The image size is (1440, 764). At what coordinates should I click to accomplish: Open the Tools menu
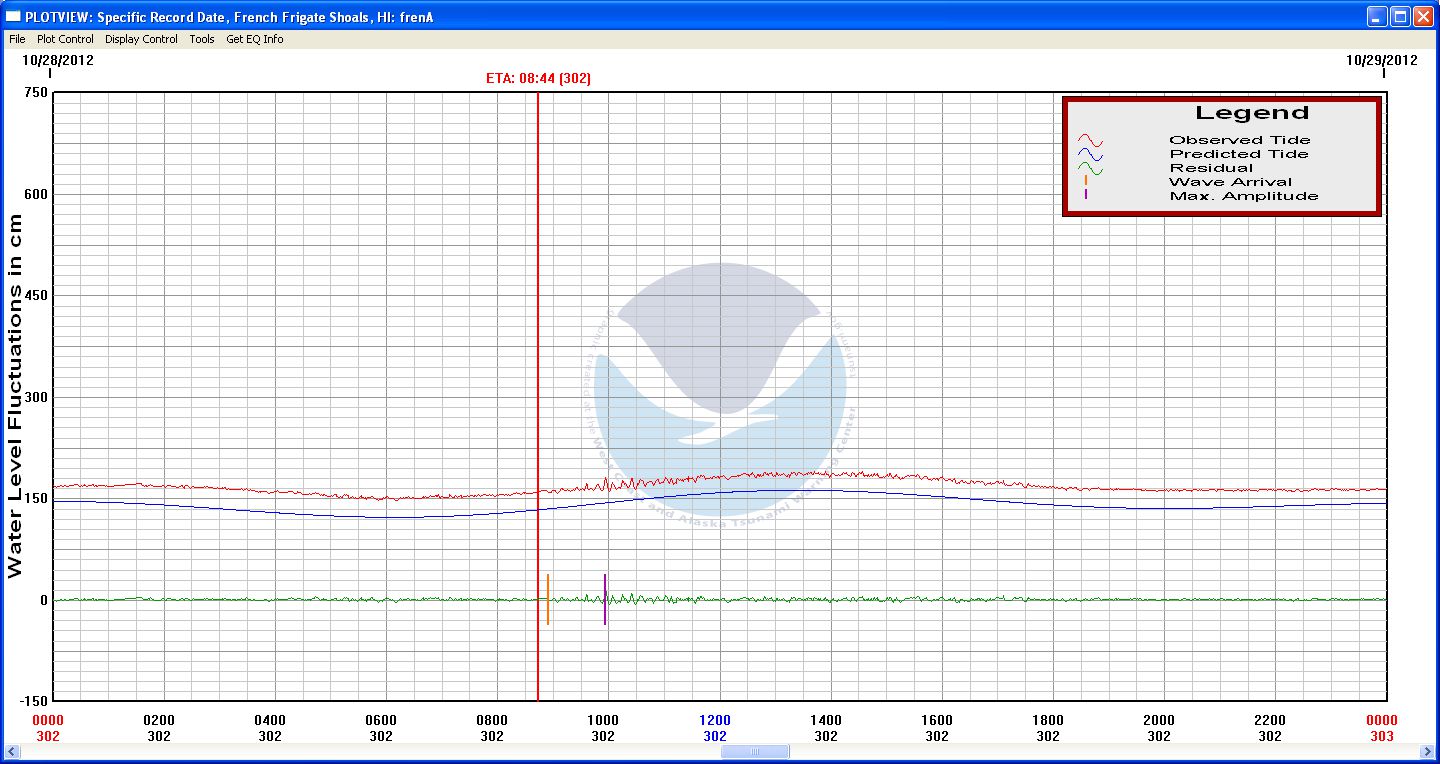tap(202, 39)
